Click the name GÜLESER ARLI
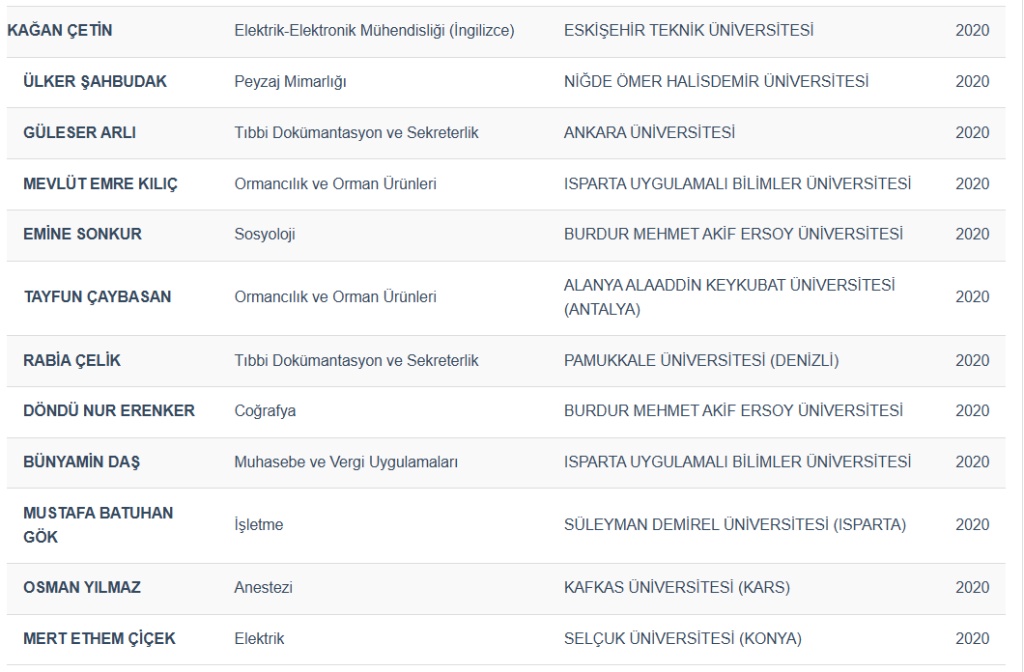The height and width of the screenshot is (672, 1024). (x=80, y=133)
